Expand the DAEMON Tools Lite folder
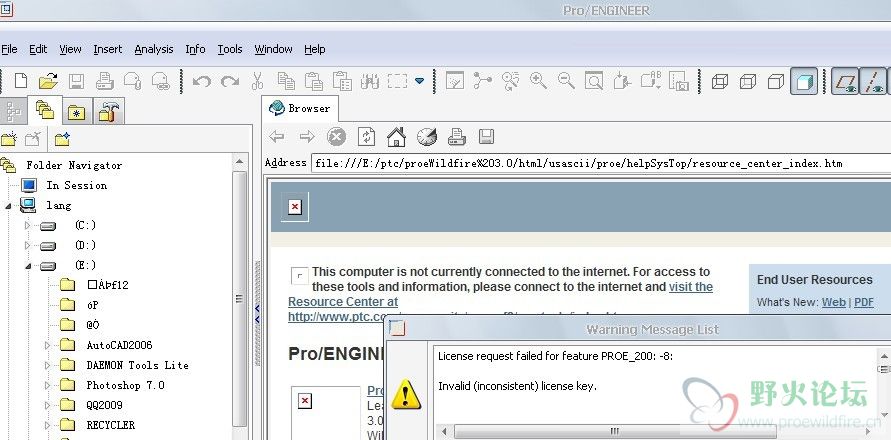Screen dimensions: 891x440 click(x=48, y=366)
